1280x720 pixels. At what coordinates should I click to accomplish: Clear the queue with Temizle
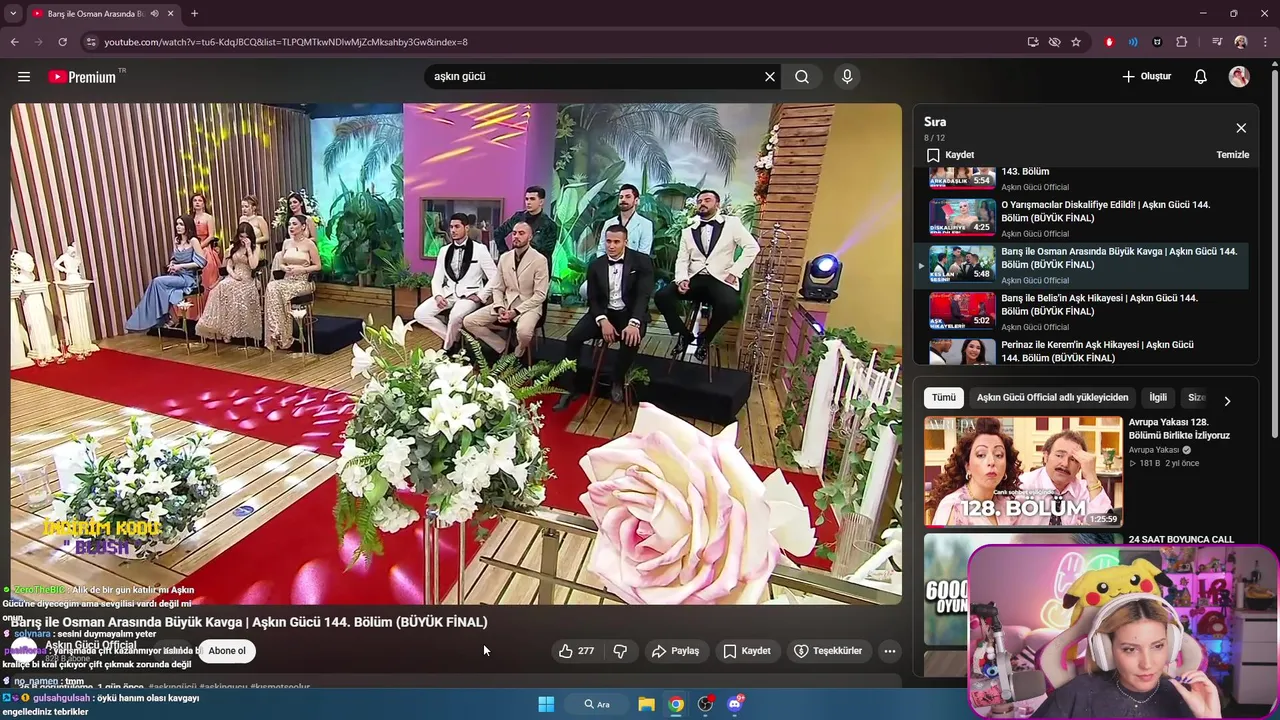coord(1232,155)
